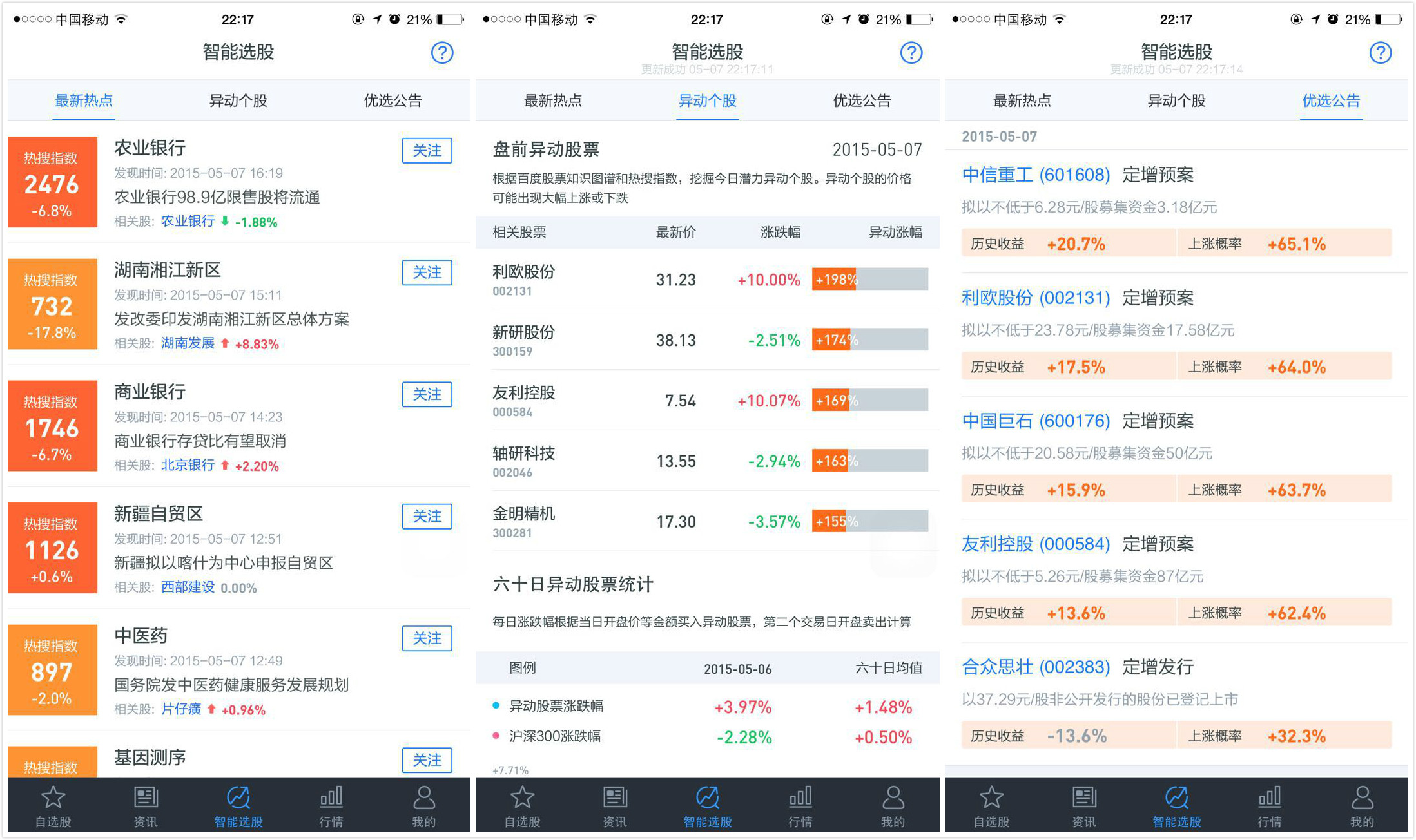Image resolution: width=1416 pixels, height=840 pixels.
Task: Tap 涨跌幅 column header
Action: [781, 232]
